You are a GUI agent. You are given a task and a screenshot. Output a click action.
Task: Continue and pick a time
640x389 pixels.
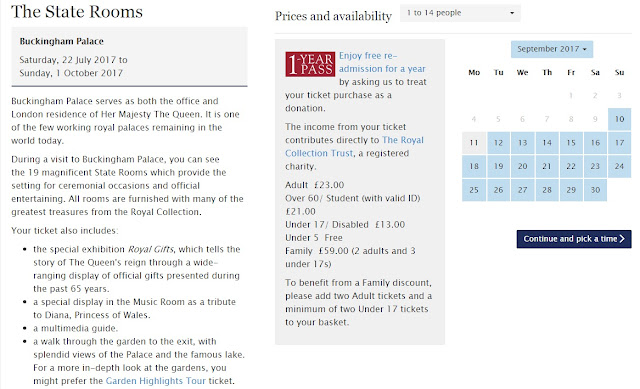(574, 239)
